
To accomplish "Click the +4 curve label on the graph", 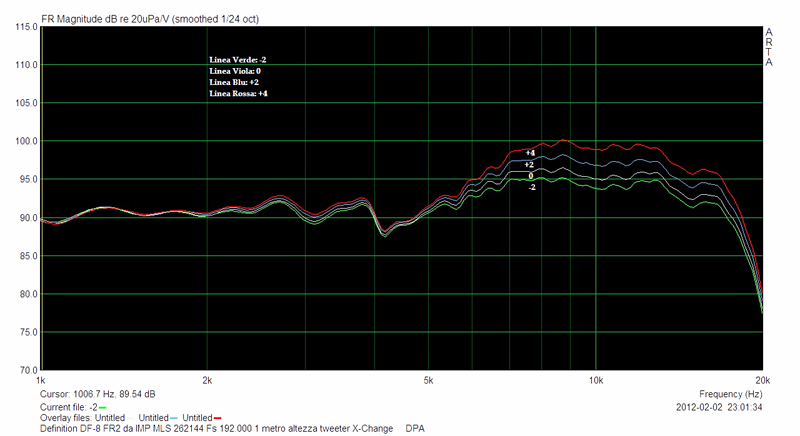I will 530,153.
